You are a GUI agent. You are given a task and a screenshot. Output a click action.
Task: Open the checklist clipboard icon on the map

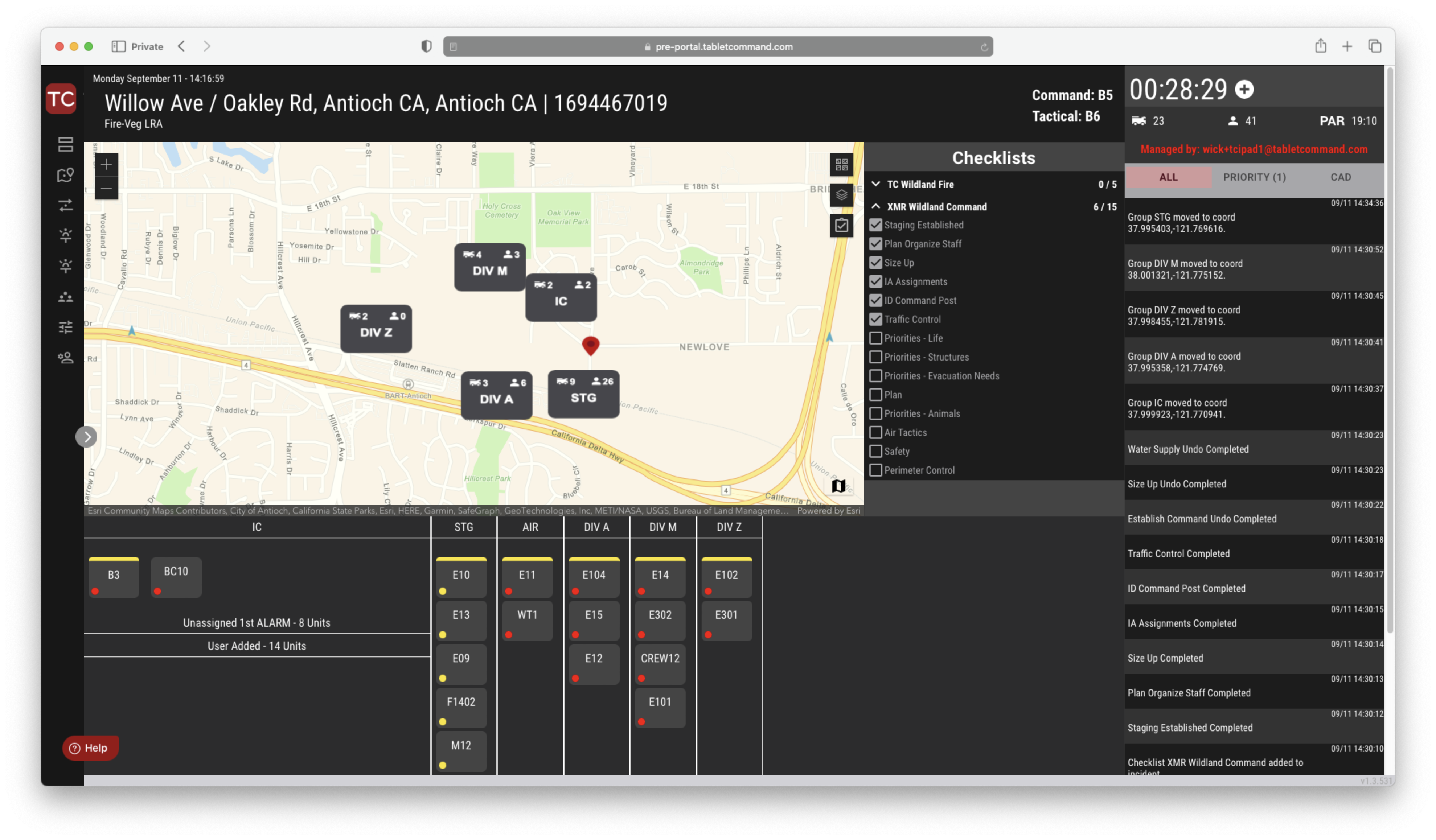pyautogui.click(x=841, y=226)
